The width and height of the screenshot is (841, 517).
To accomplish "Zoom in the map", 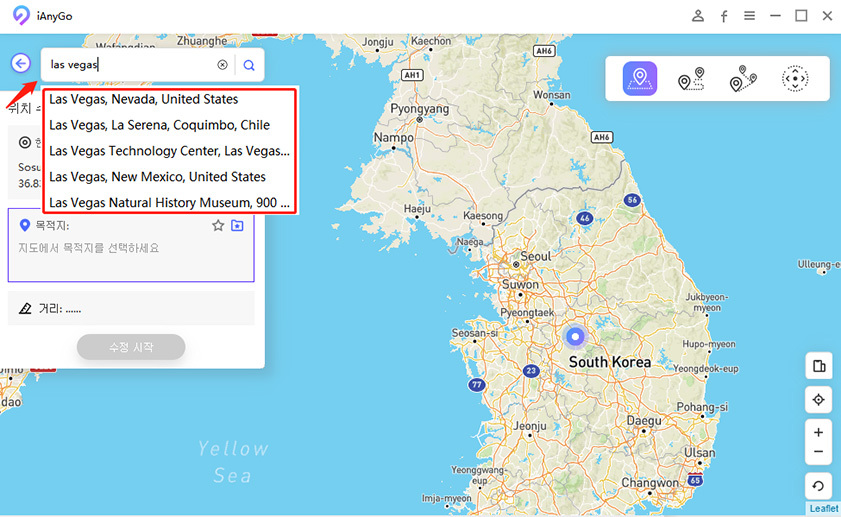I will 818,432.
